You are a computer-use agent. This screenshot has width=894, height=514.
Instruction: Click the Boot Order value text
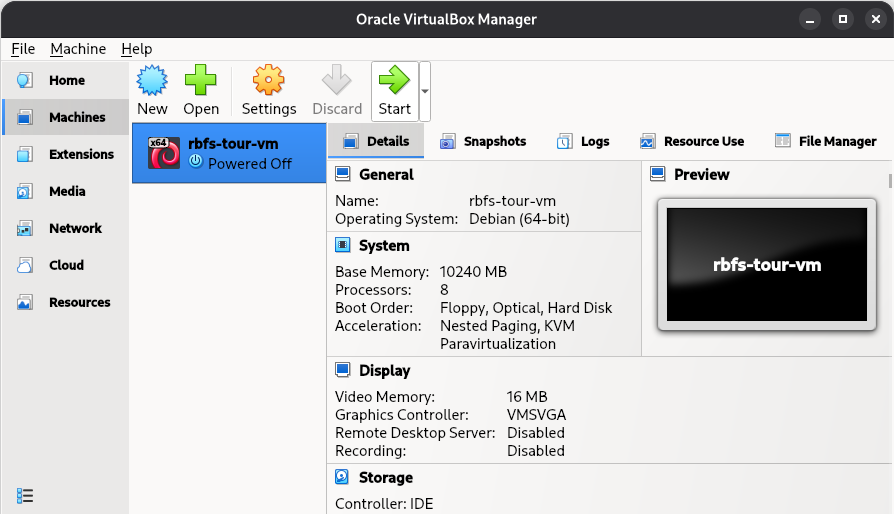(x=526, y=308)
